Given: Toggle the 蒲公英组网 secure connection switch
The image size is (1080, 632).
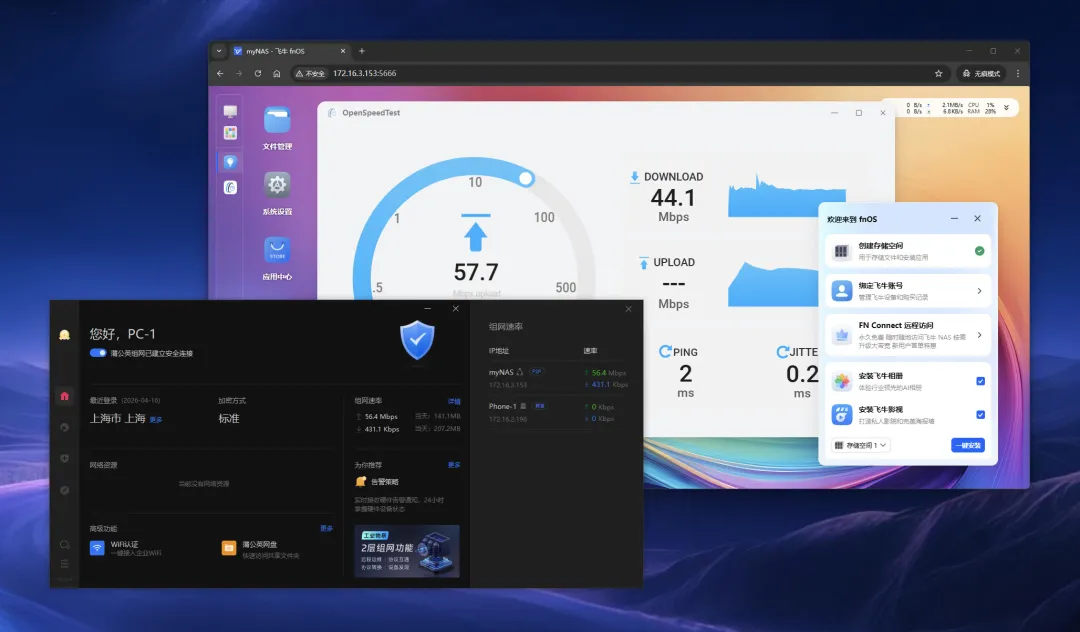Looking at the screenshot, I should pyautogui.click(x=98, y=353).
